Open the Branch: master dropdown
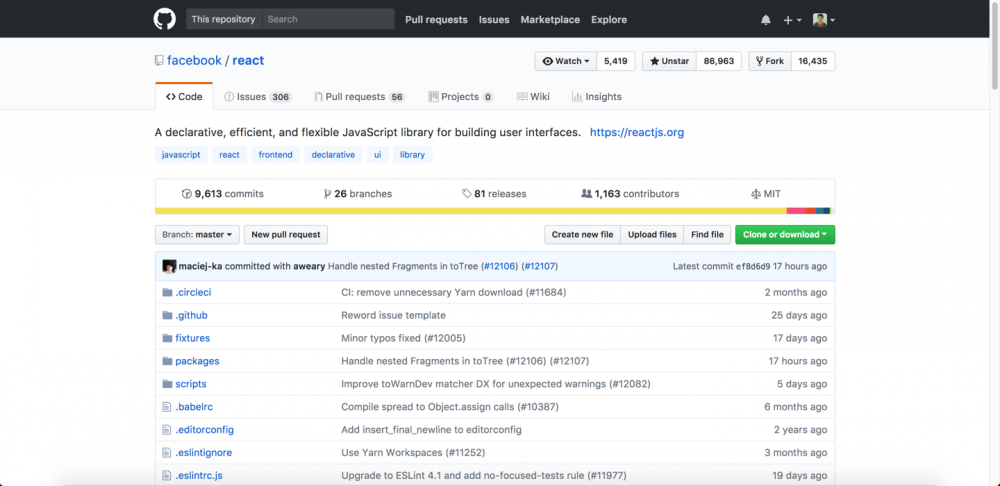 coord(197,235)
